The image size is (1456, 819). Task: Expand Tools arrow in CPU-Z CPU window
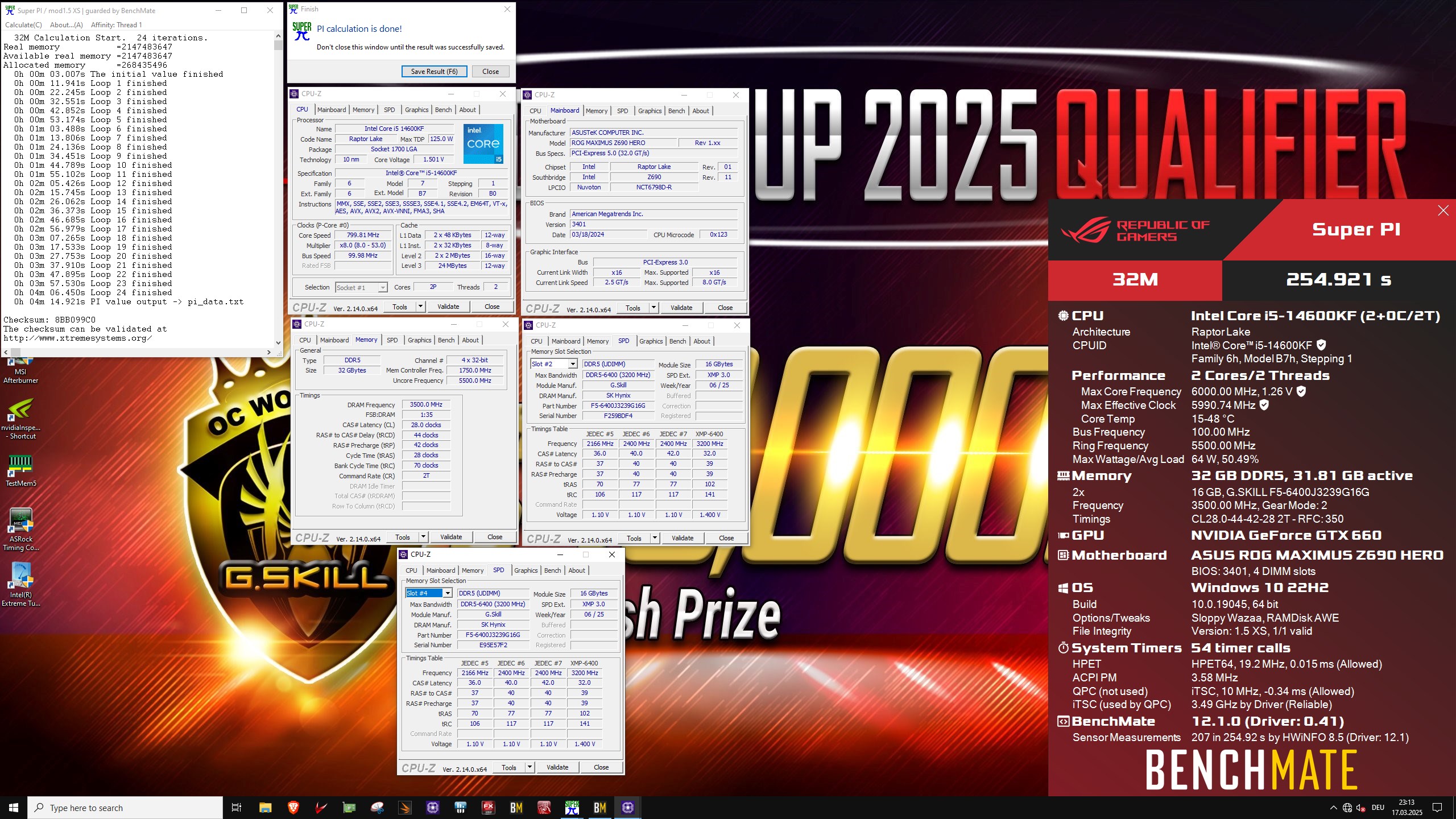(420, 307)
